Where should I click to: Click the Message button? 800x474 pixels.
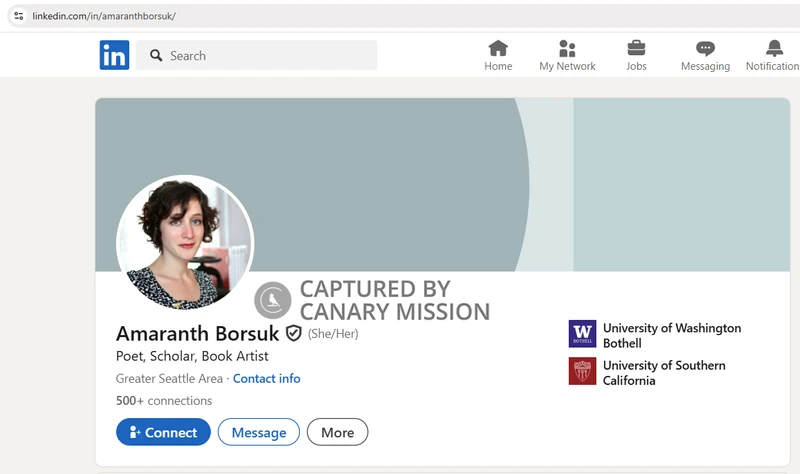tap(259, 432)
